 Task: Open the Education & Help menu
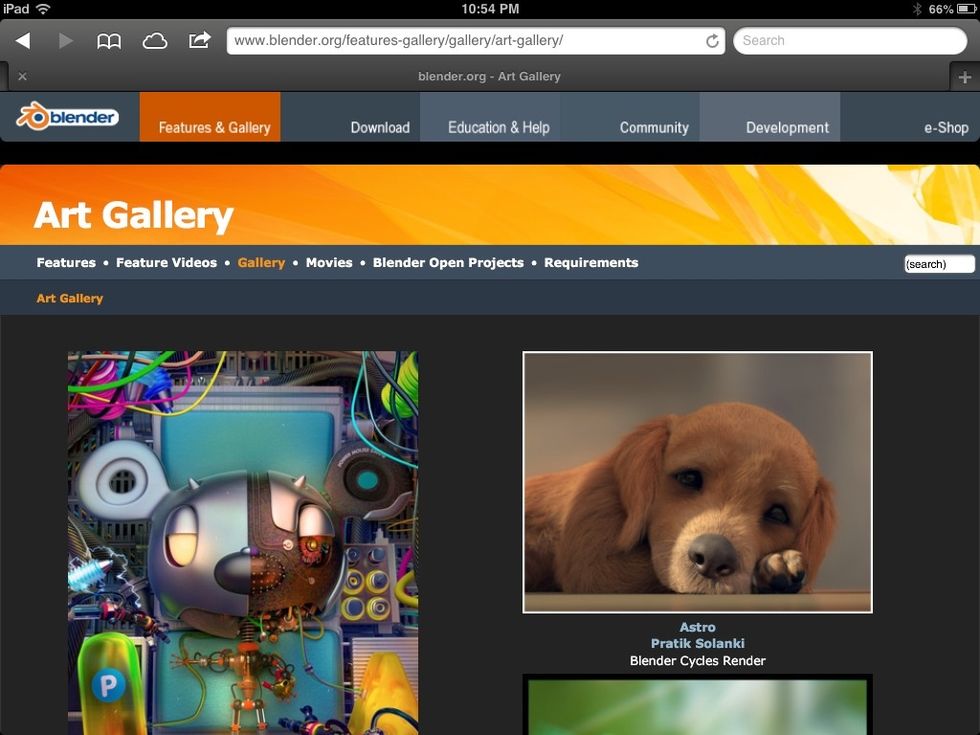click(498, 127)
